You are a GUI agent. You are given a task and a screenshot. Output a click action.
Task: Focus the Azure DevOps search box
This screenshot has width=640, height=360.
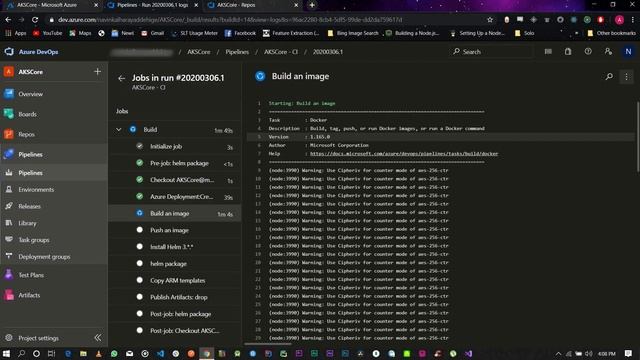pos(491,52)
